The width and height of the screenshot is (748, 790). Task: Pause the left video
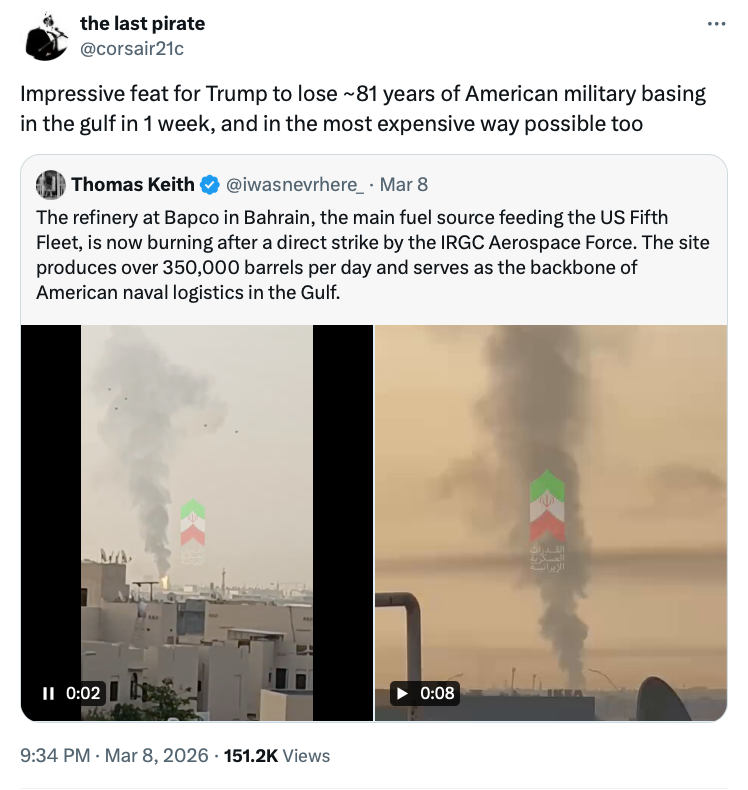[47, 693]
